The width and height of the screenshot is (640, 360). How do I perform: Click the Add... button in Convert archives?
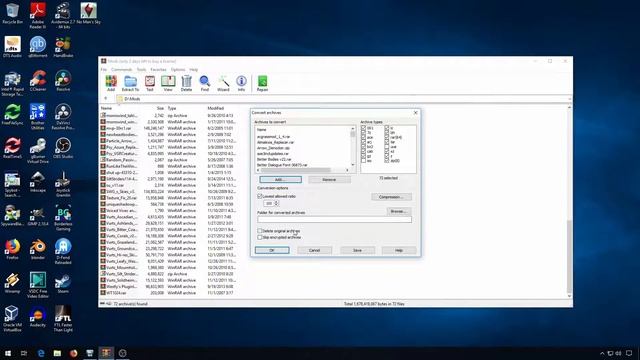(x=280, y=180)
